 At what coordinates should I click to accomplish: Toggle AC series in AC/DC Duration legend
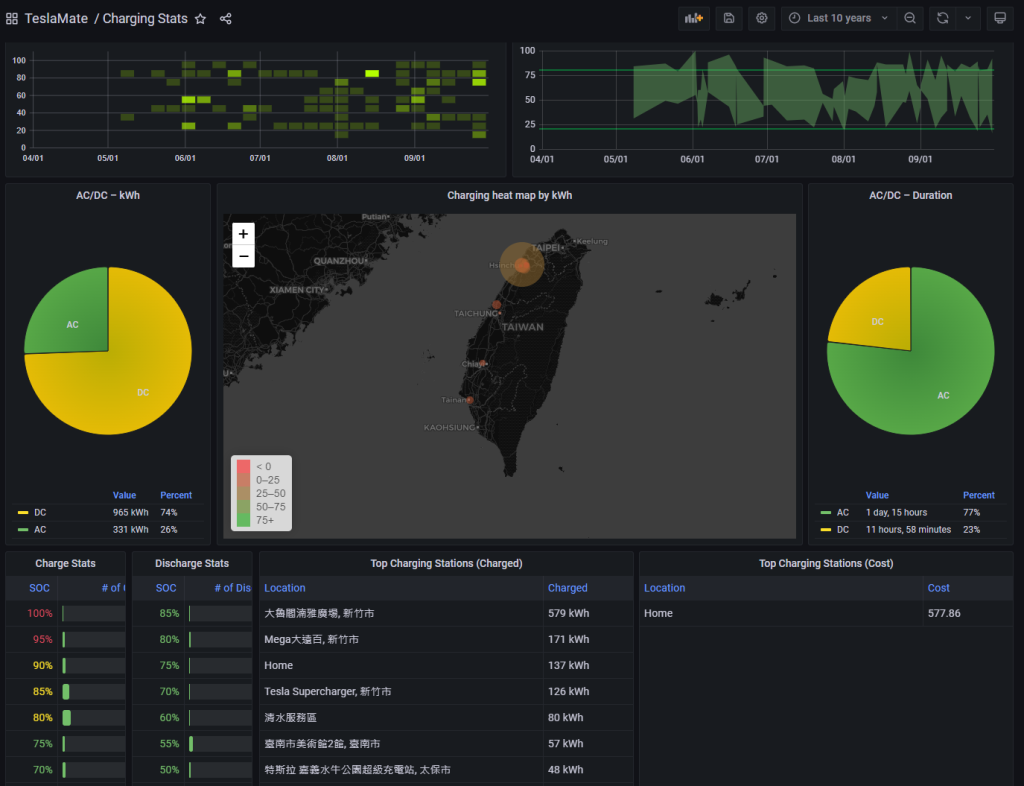tap(842, 512)
